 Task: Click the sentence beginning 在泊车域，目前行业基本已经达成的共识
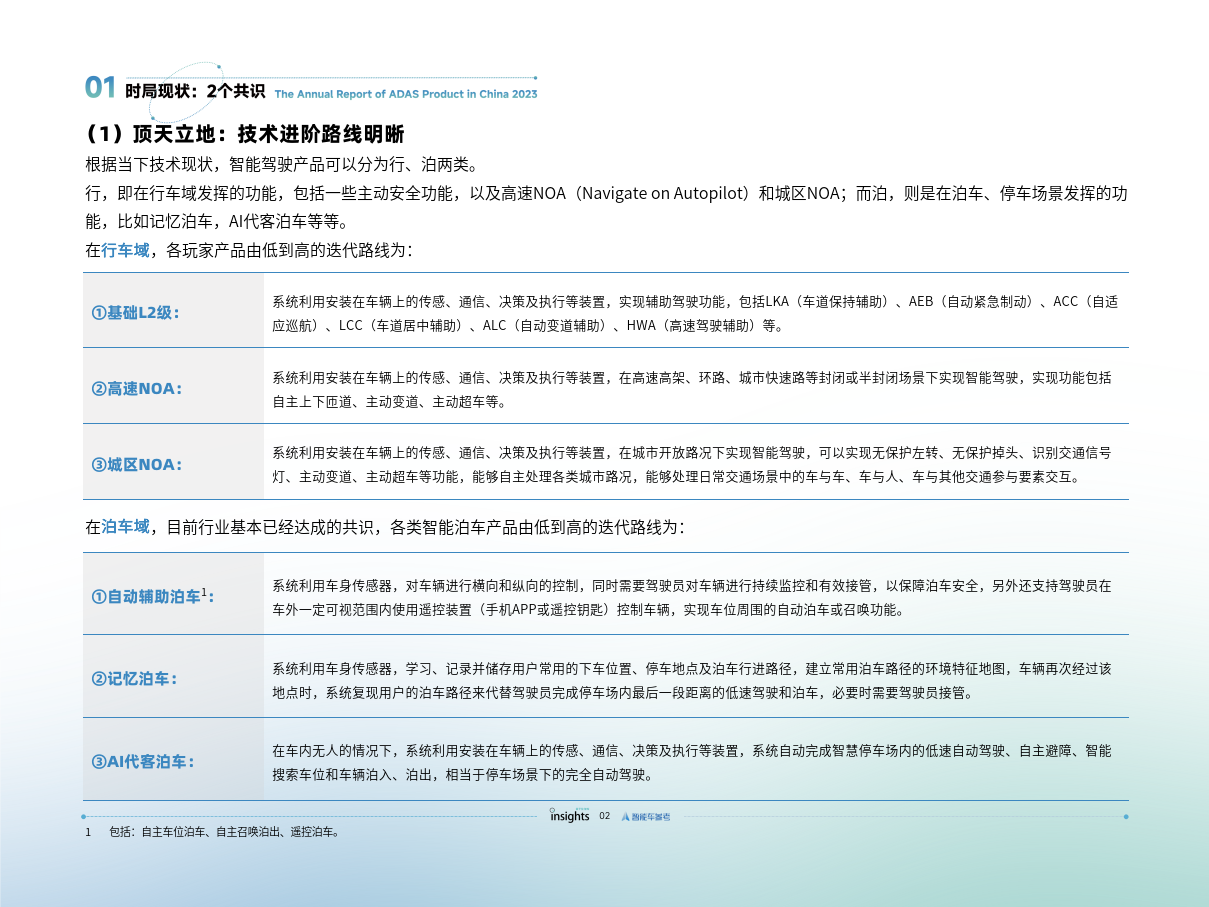click(x=384, y=527)
